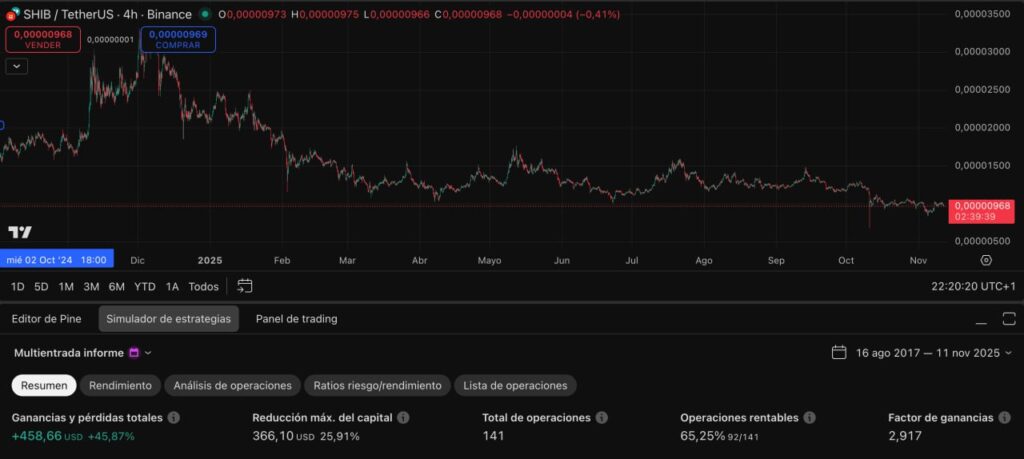Maximize the bottom panel
The height and width of the screenshot is (459, 1024).
point(1007,319)
